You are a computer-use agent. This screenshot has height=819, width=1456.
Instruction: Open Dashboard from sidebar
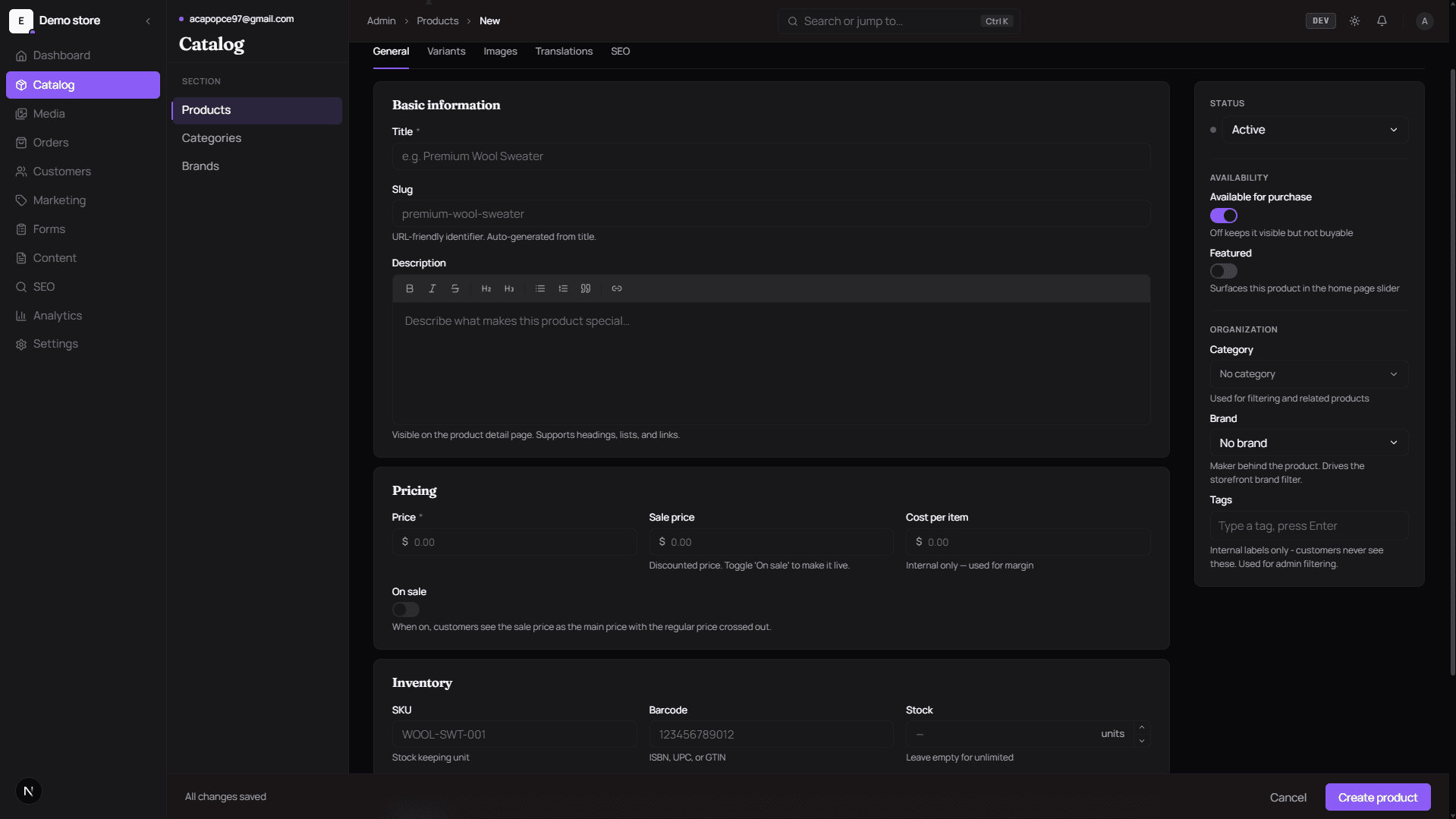pyautogui.click(x=83, y=55)
